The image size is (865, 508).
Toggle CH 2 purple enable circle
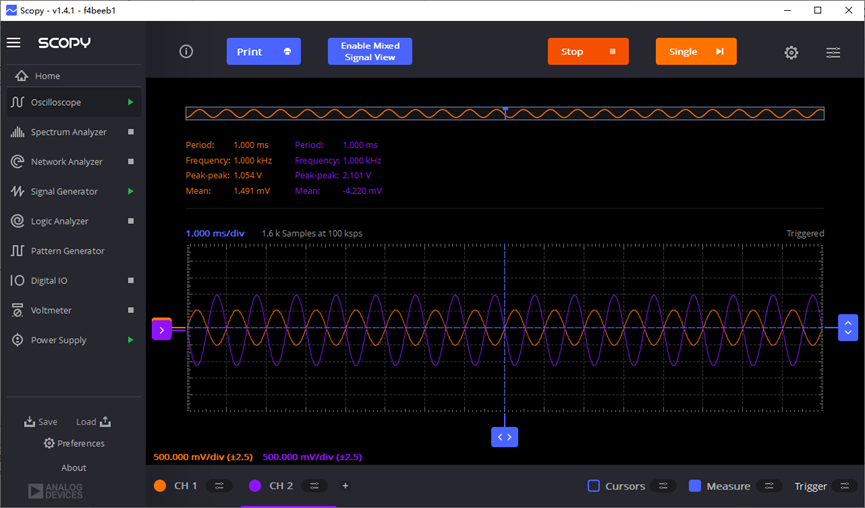[x=255, y=485]
